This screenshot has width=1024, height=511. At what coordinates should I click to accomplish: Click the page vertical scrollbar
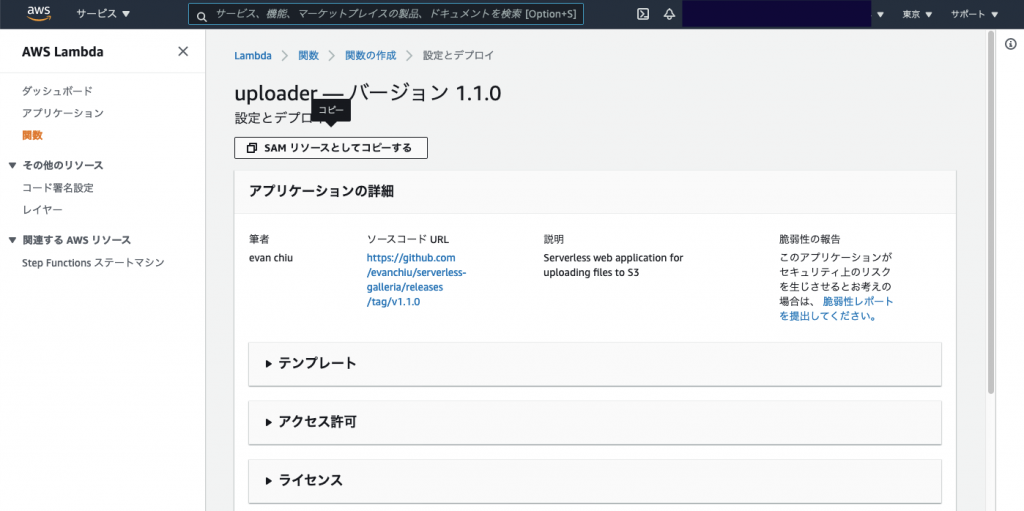991,212
